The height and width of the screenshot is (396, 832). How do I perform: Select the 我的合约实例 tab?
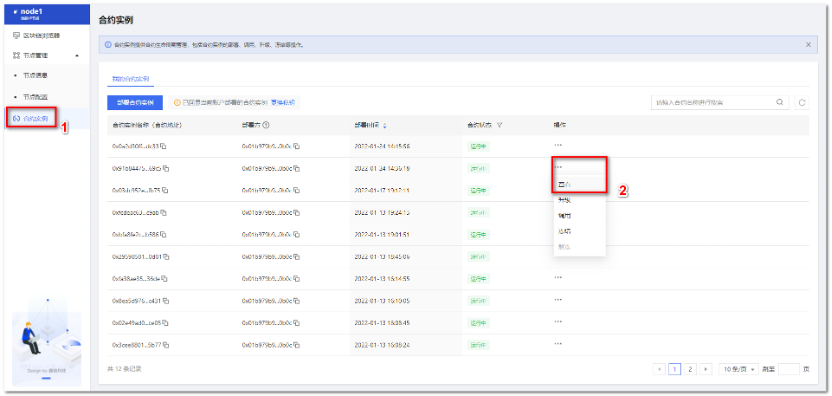(130, 79)
